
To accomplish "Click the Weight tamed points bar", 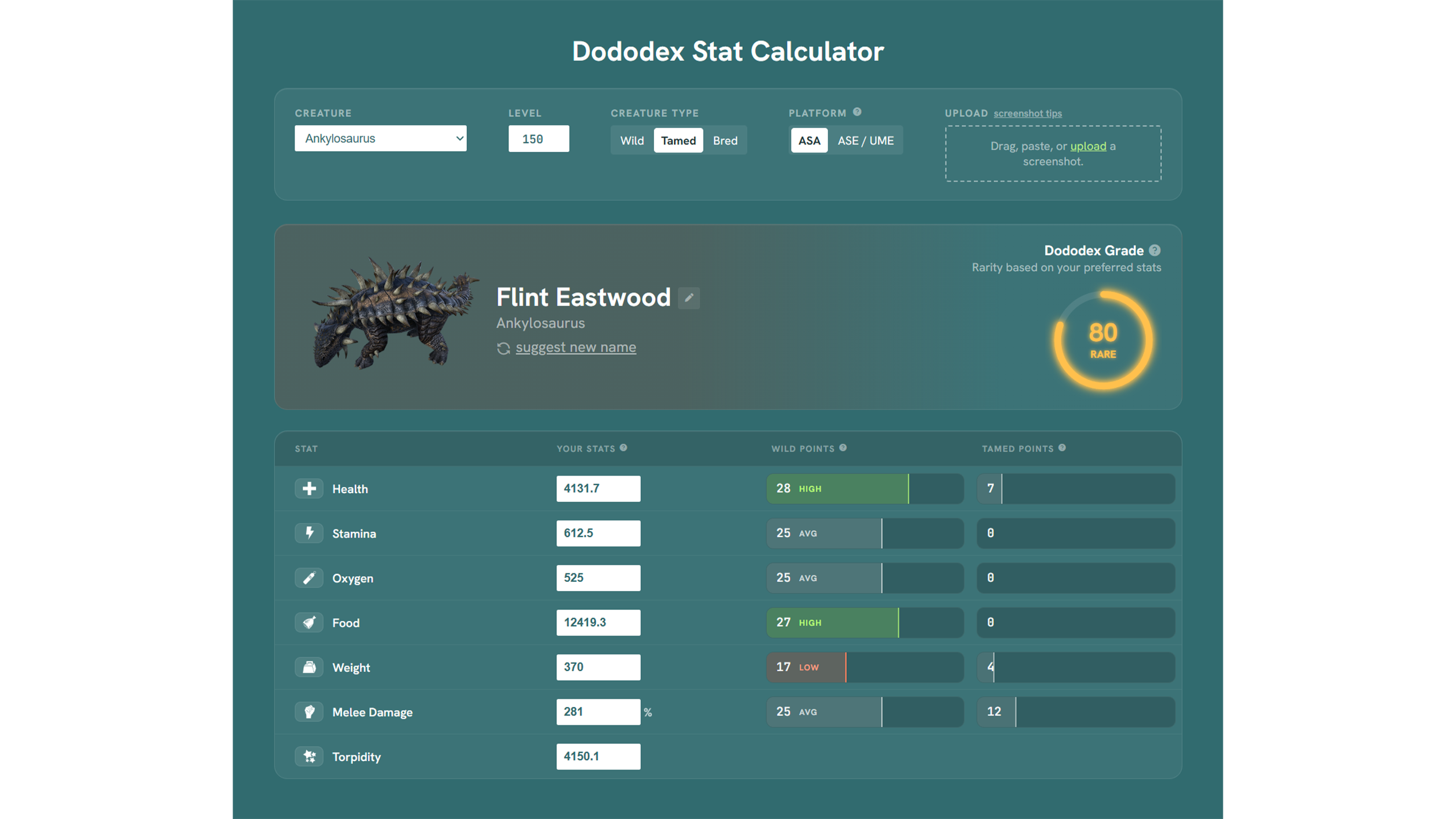I will (x=1076, y=667).
